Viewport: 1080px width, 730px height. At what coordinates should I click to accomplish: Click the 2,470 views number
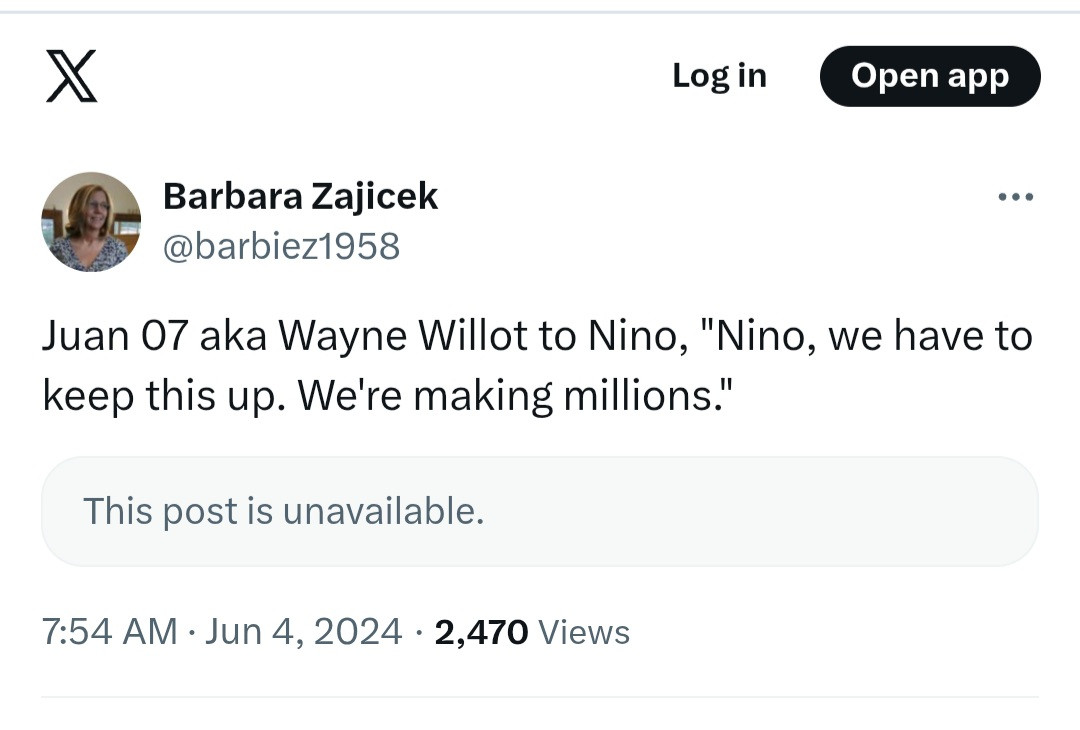coord(481,632)
